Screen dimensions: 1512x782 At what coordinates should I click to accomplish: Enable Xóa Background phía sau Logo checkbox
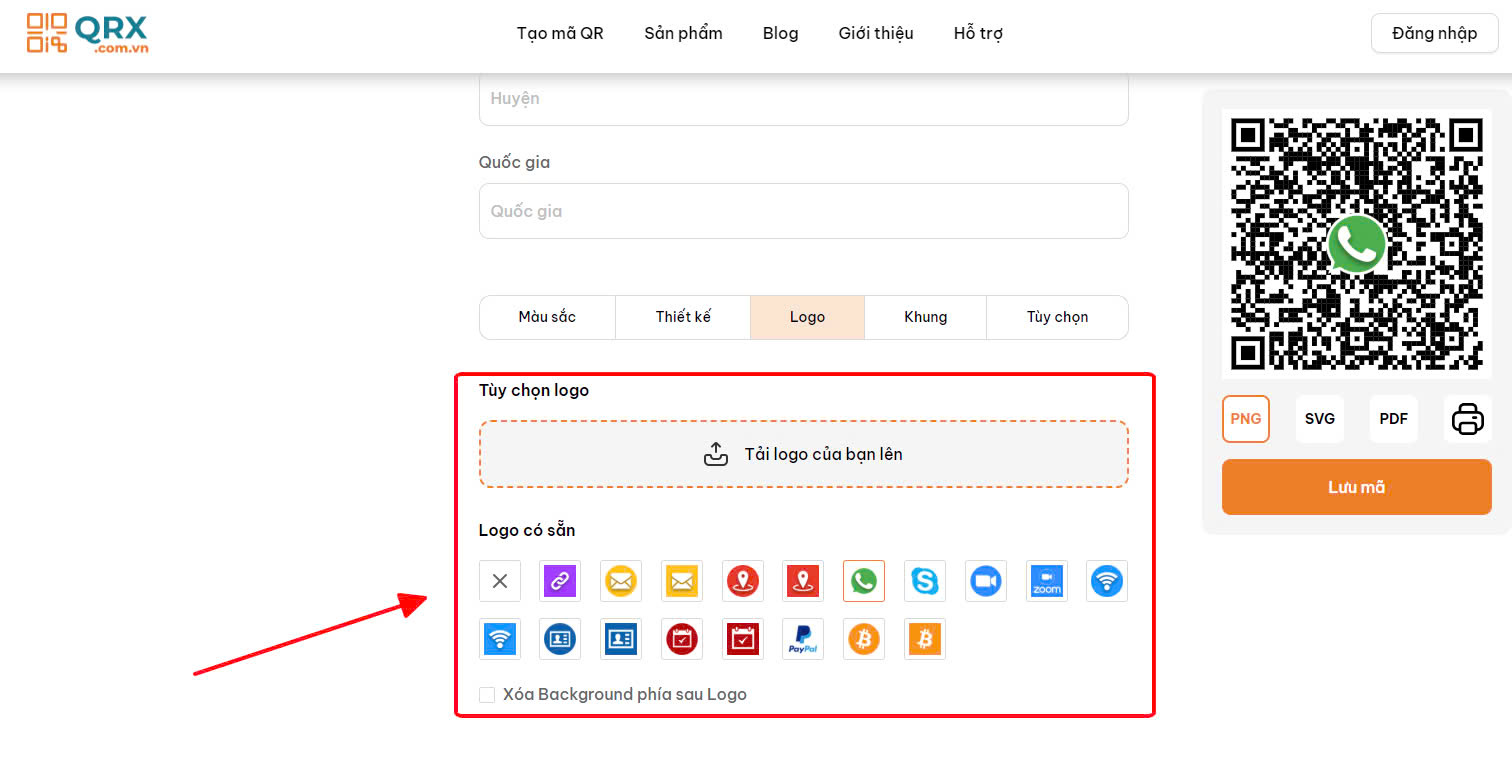tap(487, 695)
